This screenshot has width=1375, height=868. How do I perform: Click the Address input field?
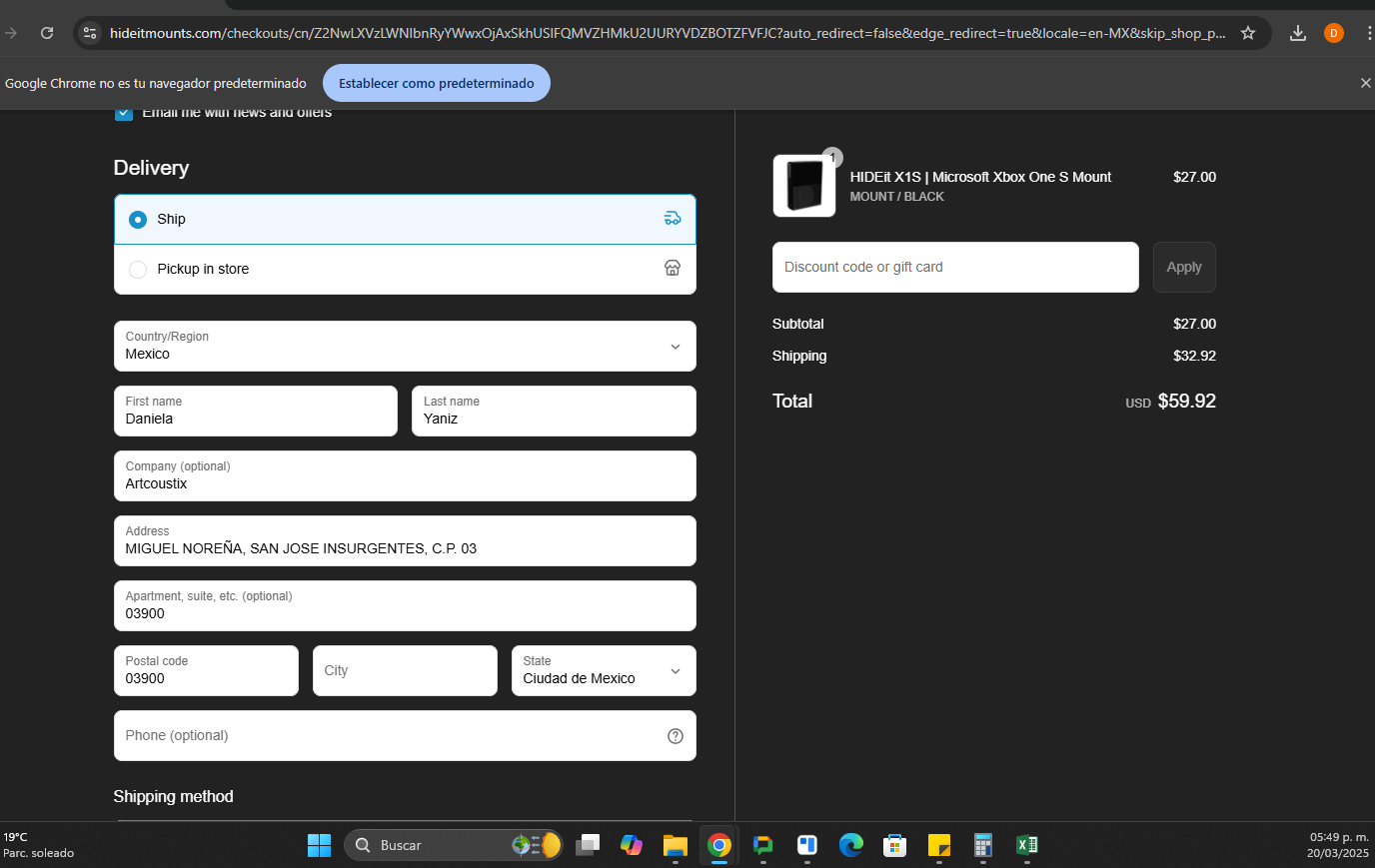coord(405,540)
